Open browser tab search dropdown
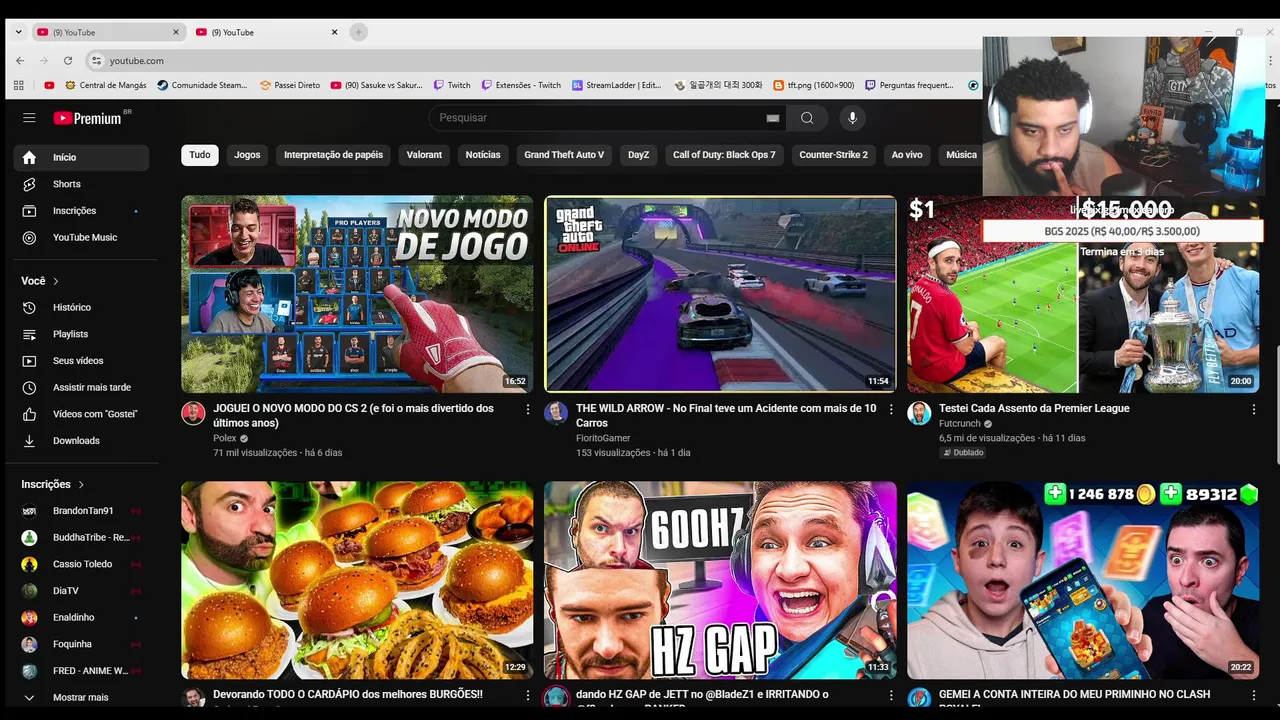The width and height of the screenshot is (1280, 720). click(x=18, y=32)
